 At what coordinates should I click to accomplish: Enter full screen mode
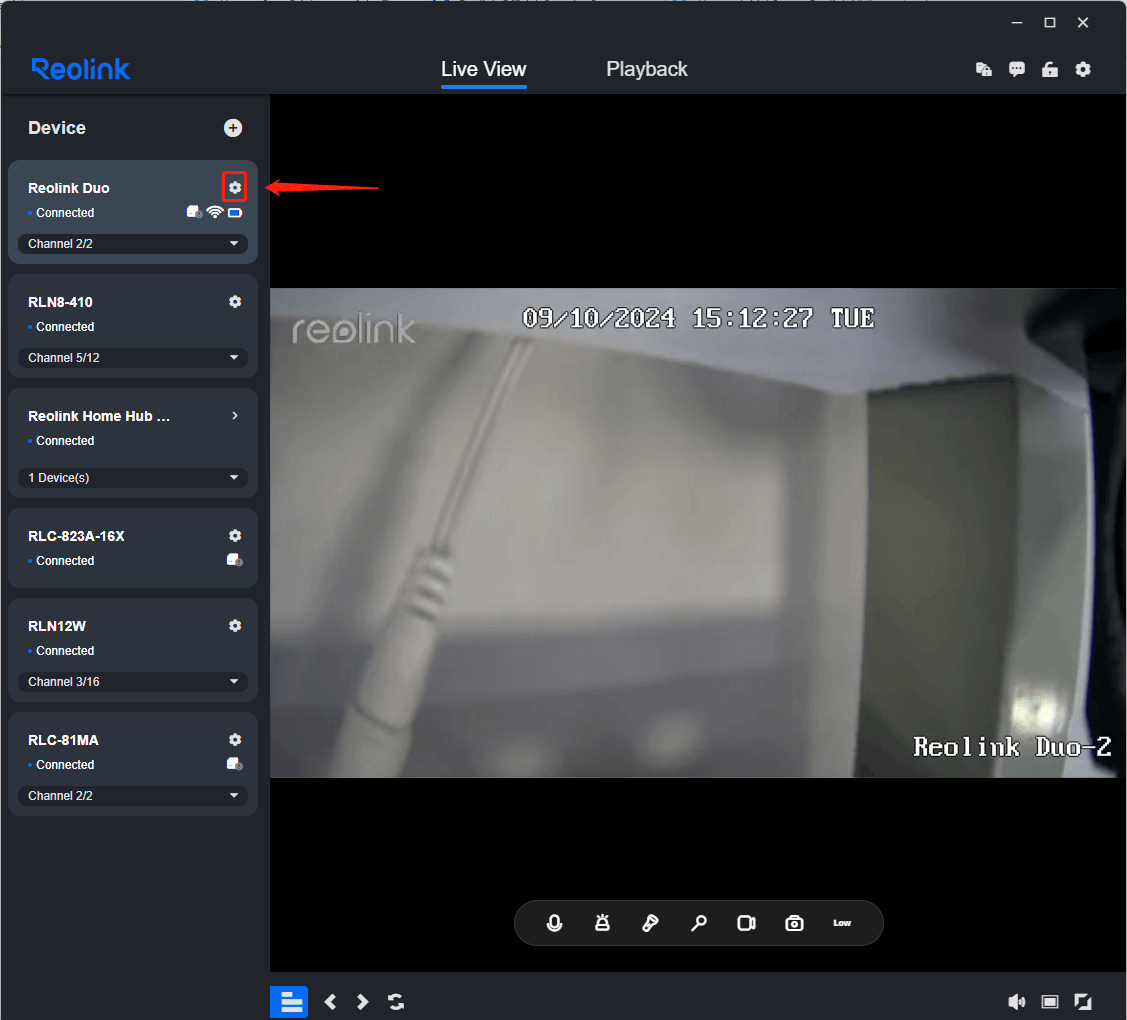1083,1002
